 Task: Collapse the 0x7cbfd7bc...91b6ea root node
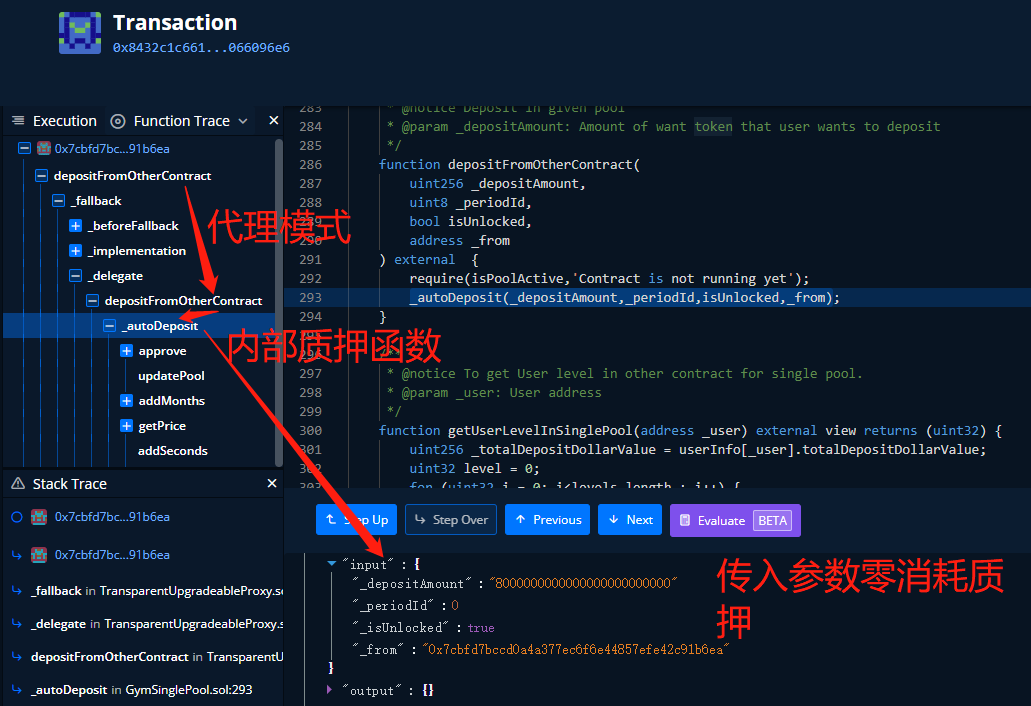click(24, 148)
